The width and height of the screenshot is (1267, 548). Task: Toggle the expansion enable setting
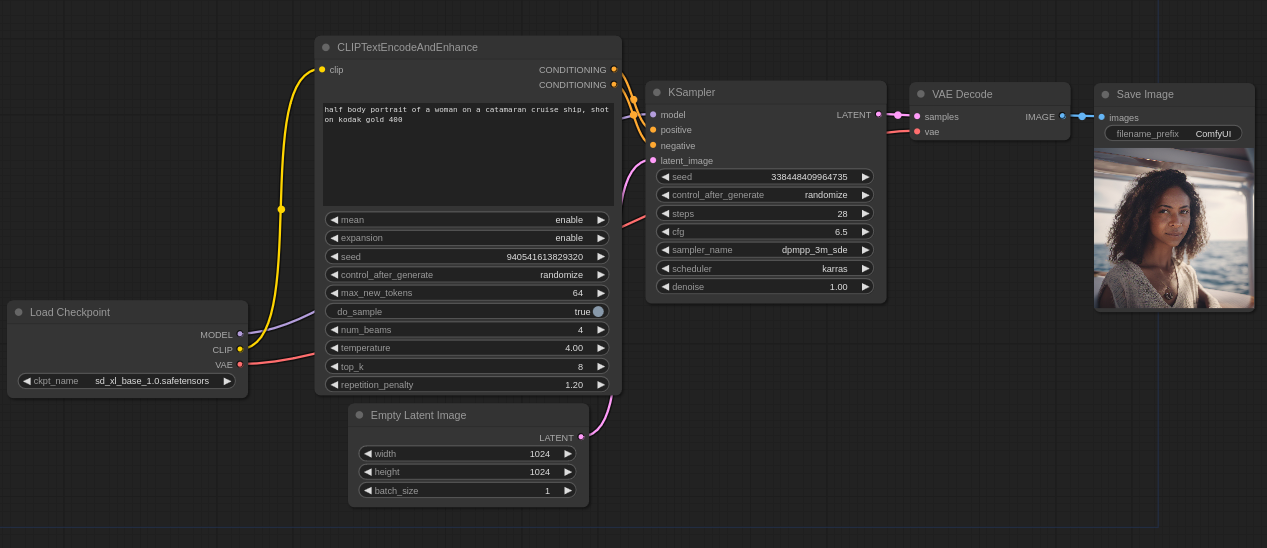tap(467, 238)
